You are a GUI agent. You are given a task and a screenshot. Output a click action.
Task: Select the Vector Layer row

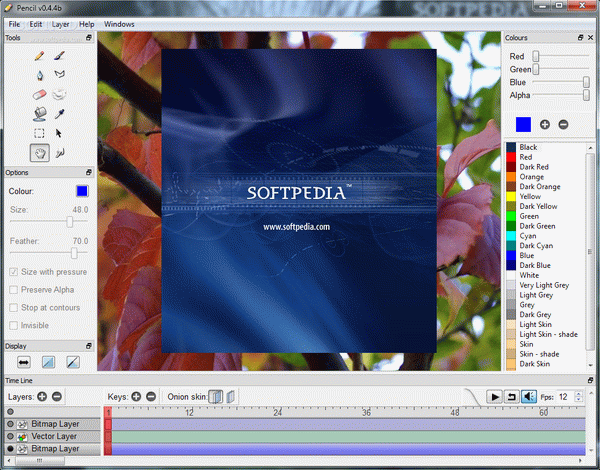click(52, 436)
